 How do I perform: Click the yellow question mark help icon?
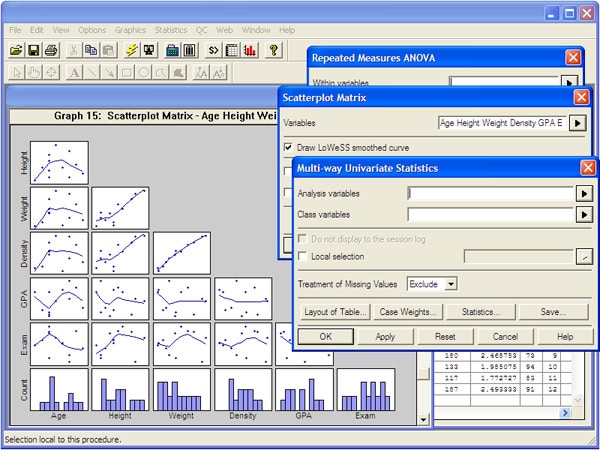click(x=275, y=50)
